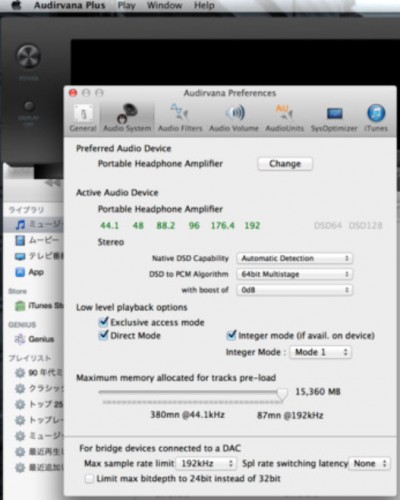Toggle Exclusive access mode checkbox

point(104,322)
